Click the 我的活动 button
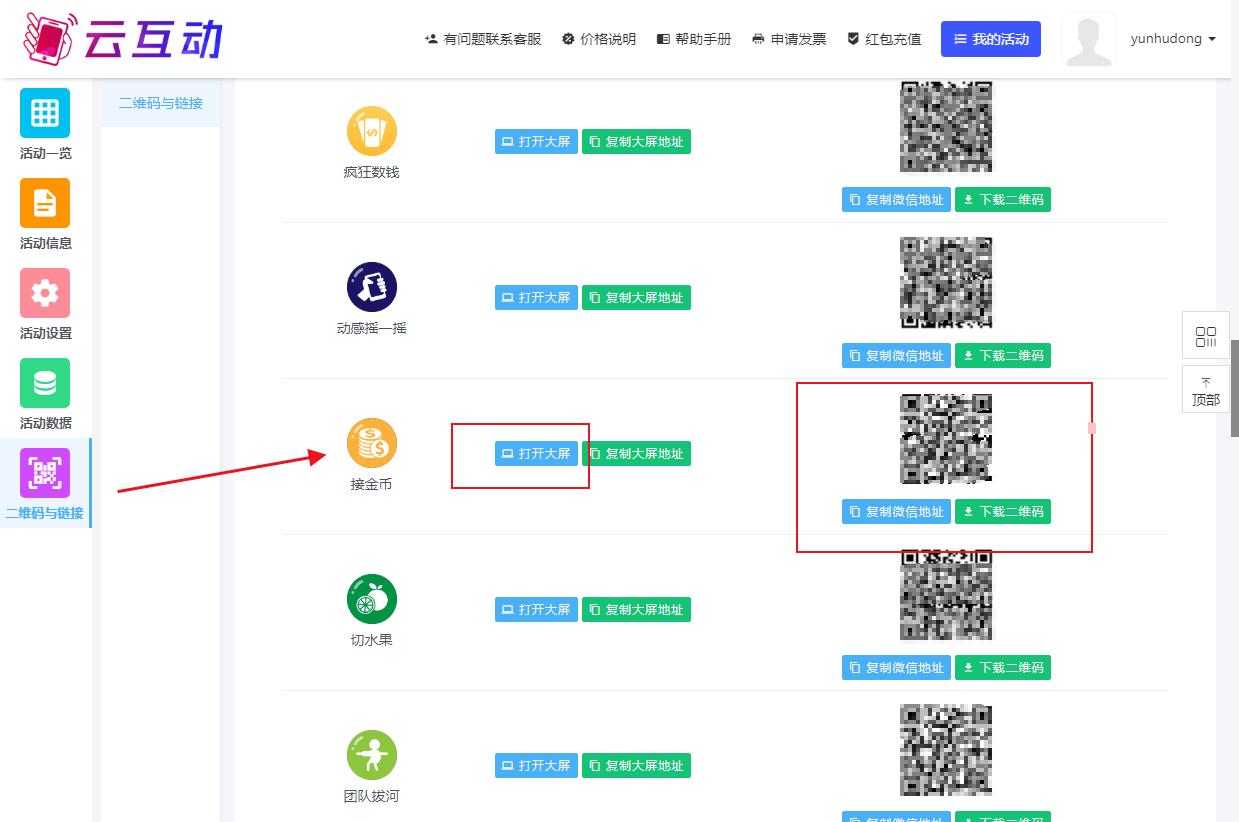Viewport: 1239px width, 822px height. (991, 39)
